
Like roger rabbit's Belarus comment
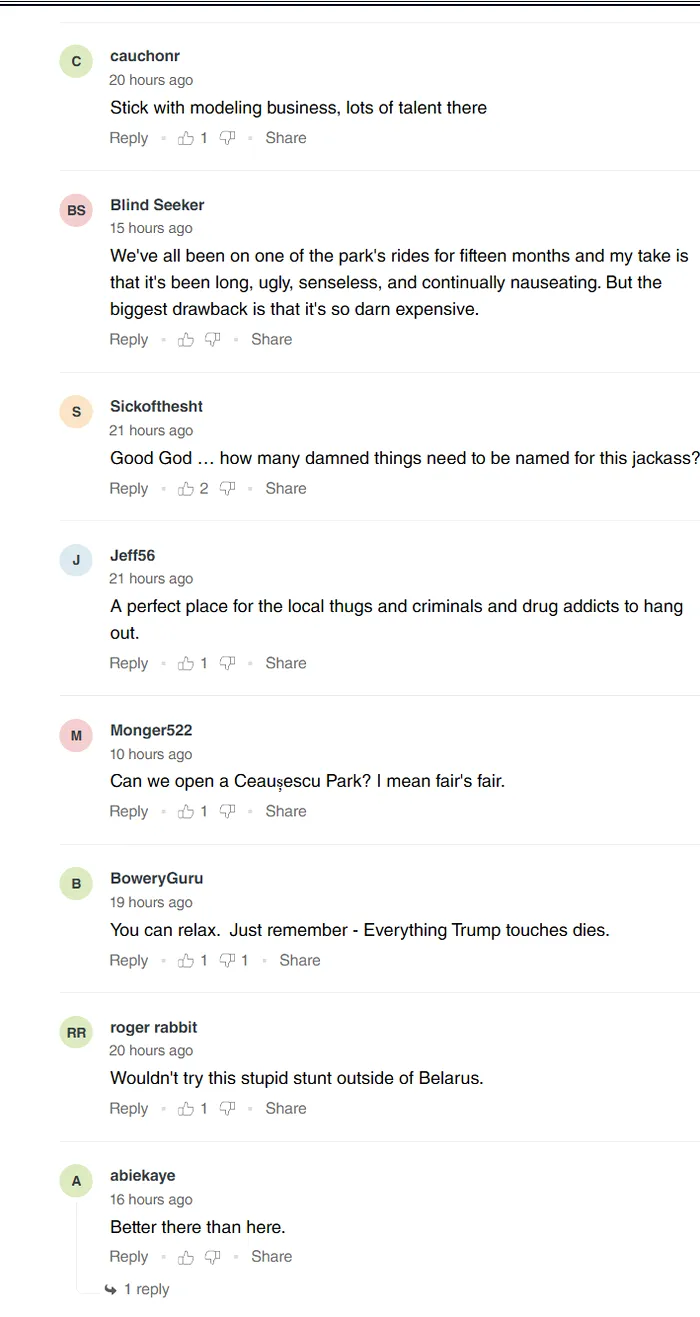(186, 1109)
